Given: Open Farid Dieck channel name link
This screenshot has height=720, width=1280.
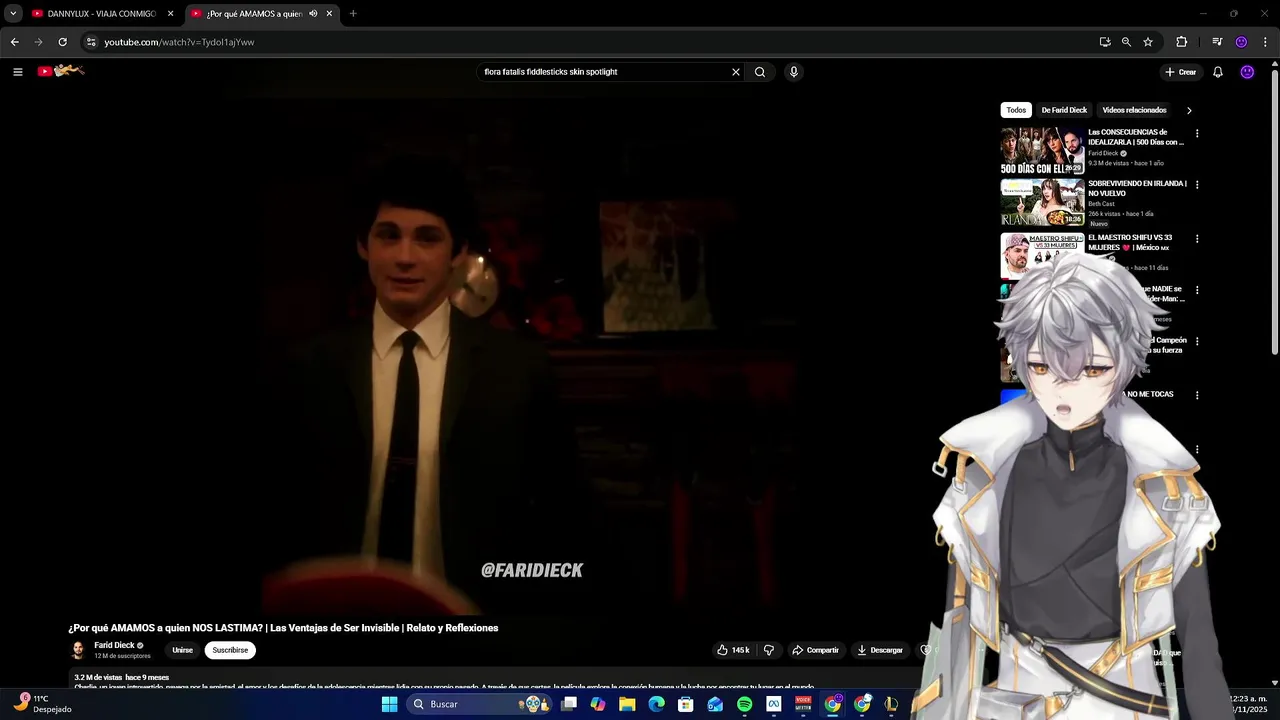Looking at the screenshot, I should (114, 645).
